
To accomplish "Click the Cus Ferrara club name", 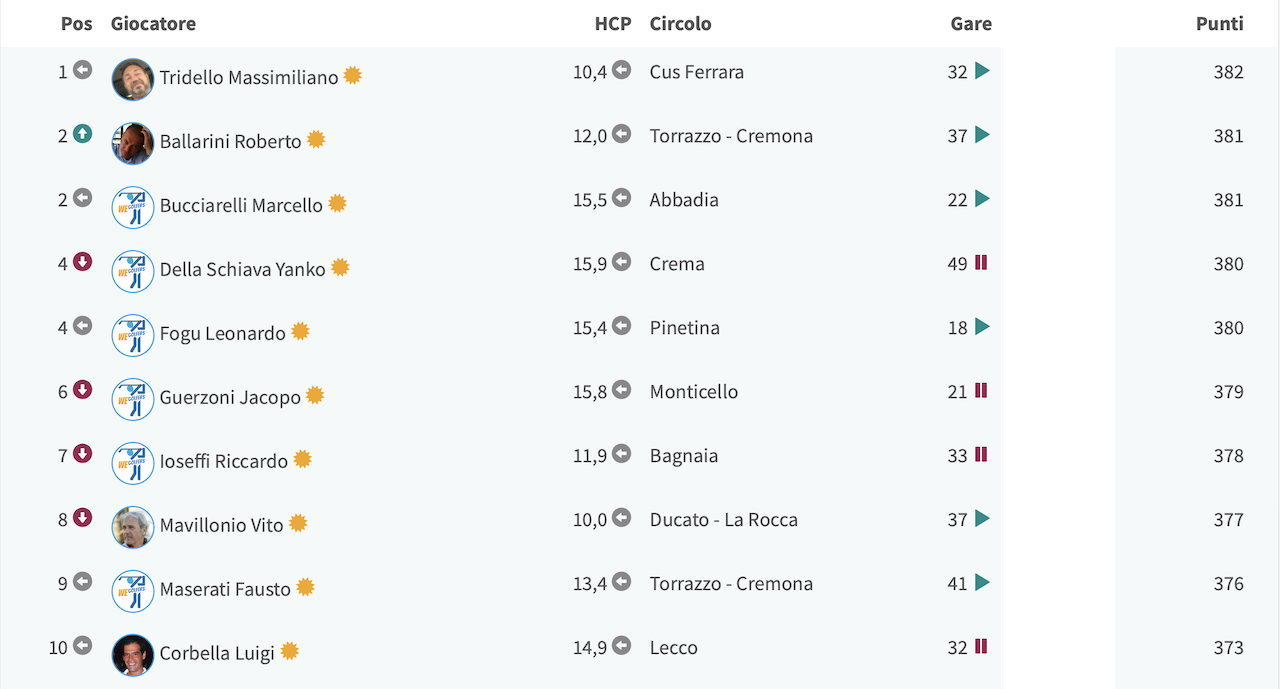I will pyautogui.click(x=697, y=71).
